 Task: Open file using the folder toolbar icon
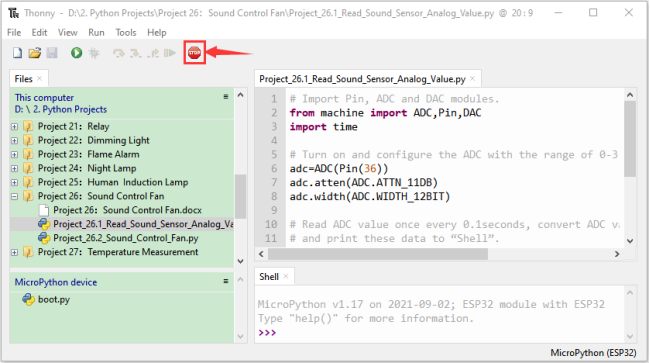click(35, 53)
